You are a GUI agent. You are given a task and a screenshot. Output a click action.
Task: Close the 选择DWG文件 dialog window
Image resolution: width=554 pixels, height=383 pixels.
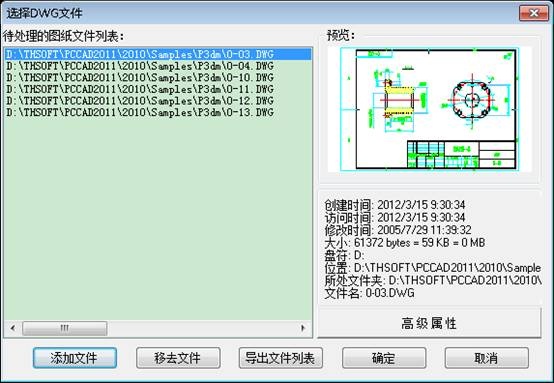pos(534,13)
